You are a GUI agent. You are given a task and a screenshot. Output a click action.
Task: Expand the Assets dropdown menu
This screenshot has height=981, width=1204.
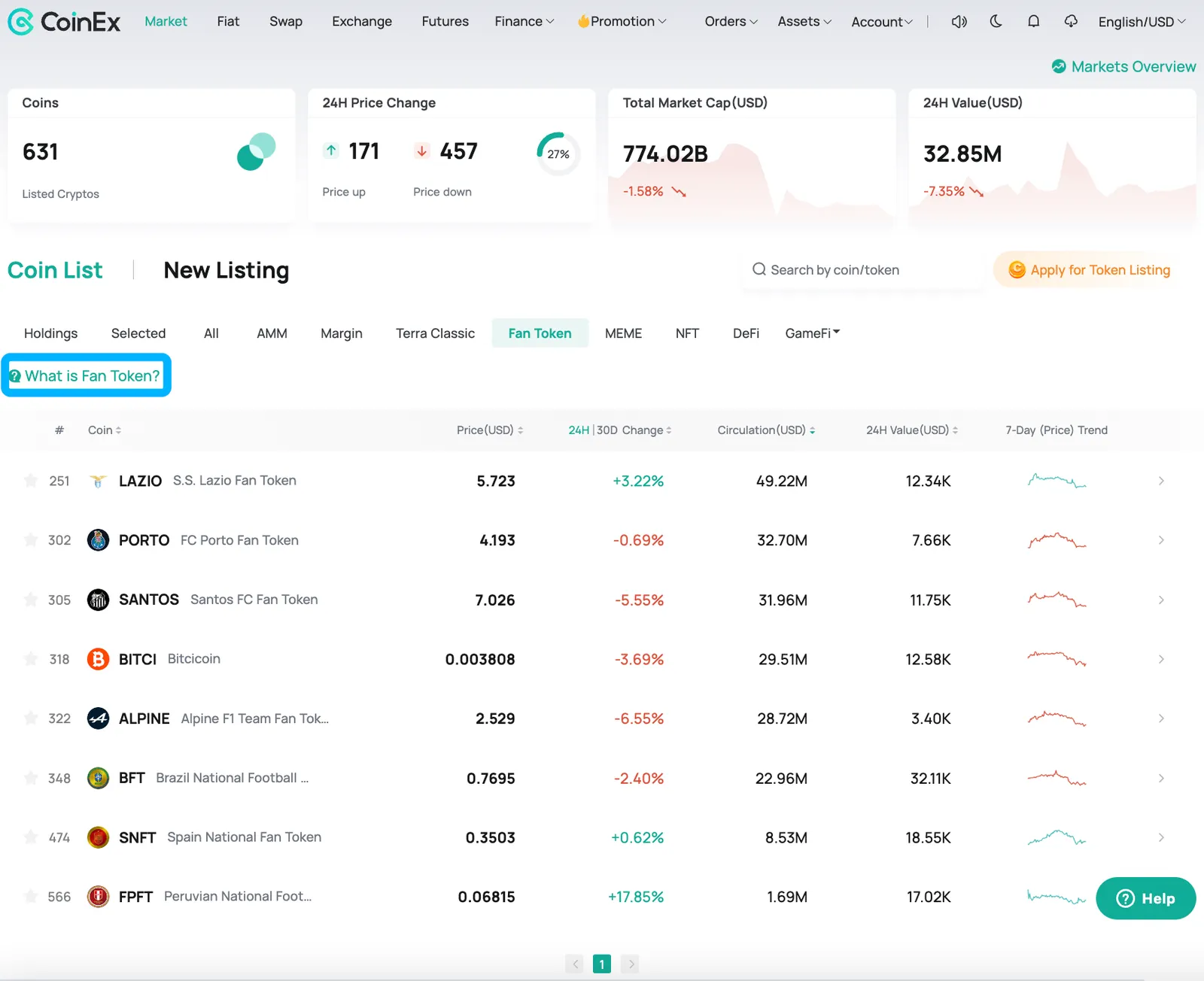tap(804, 22)
